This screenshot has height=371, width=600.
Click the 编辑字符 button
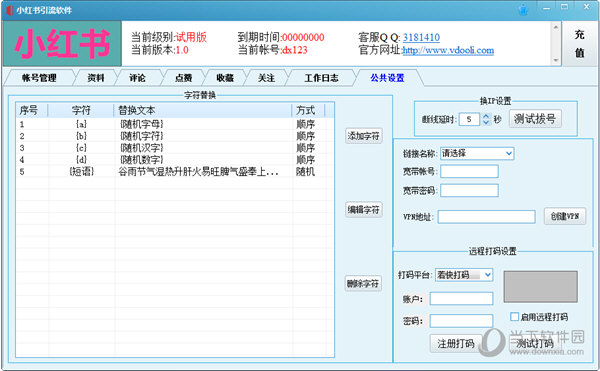coord(364,210)
